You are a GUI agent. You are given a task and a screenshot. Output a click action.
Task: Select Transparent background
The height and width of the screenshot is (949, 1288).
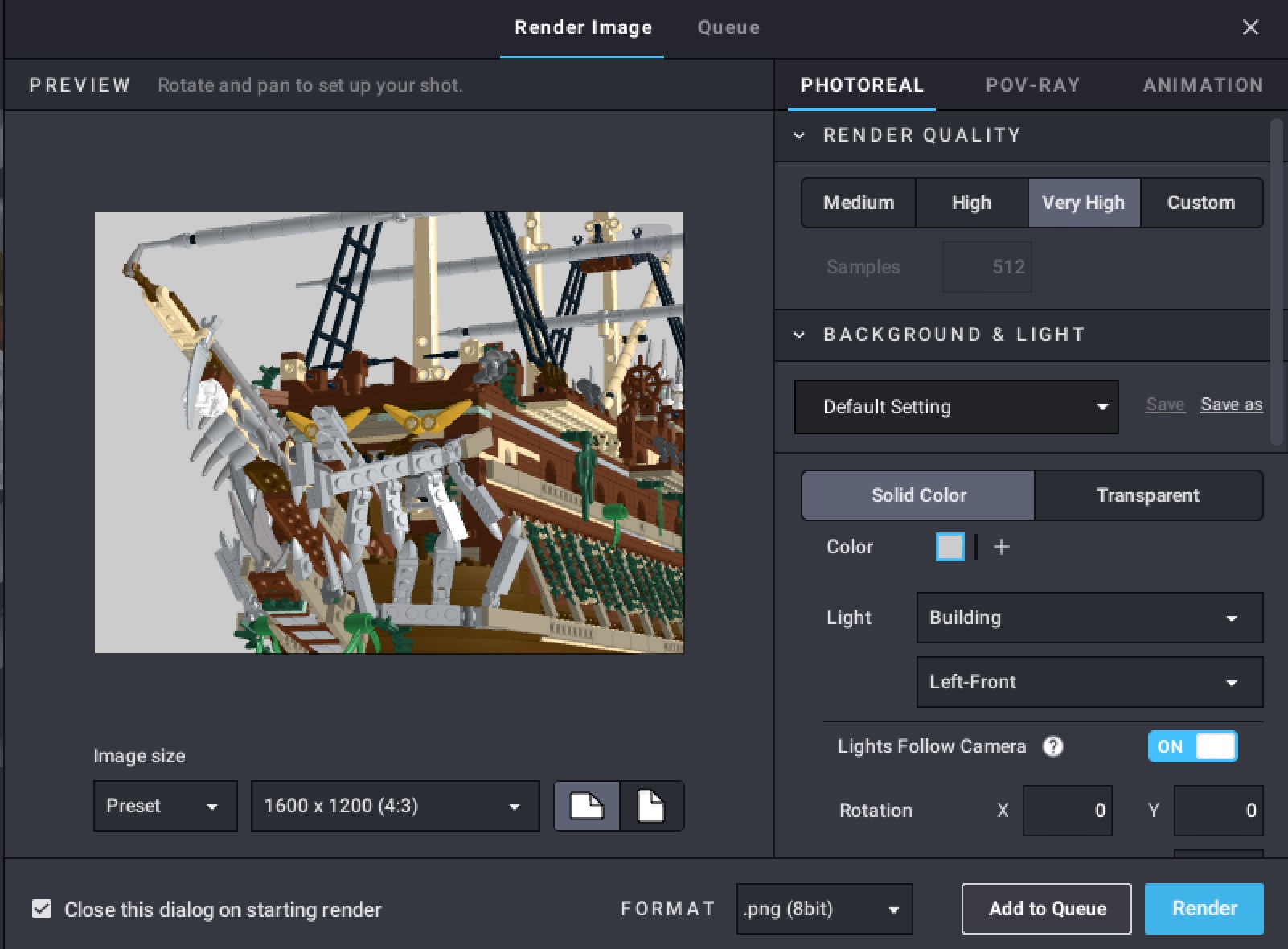tap(1148, 495)
